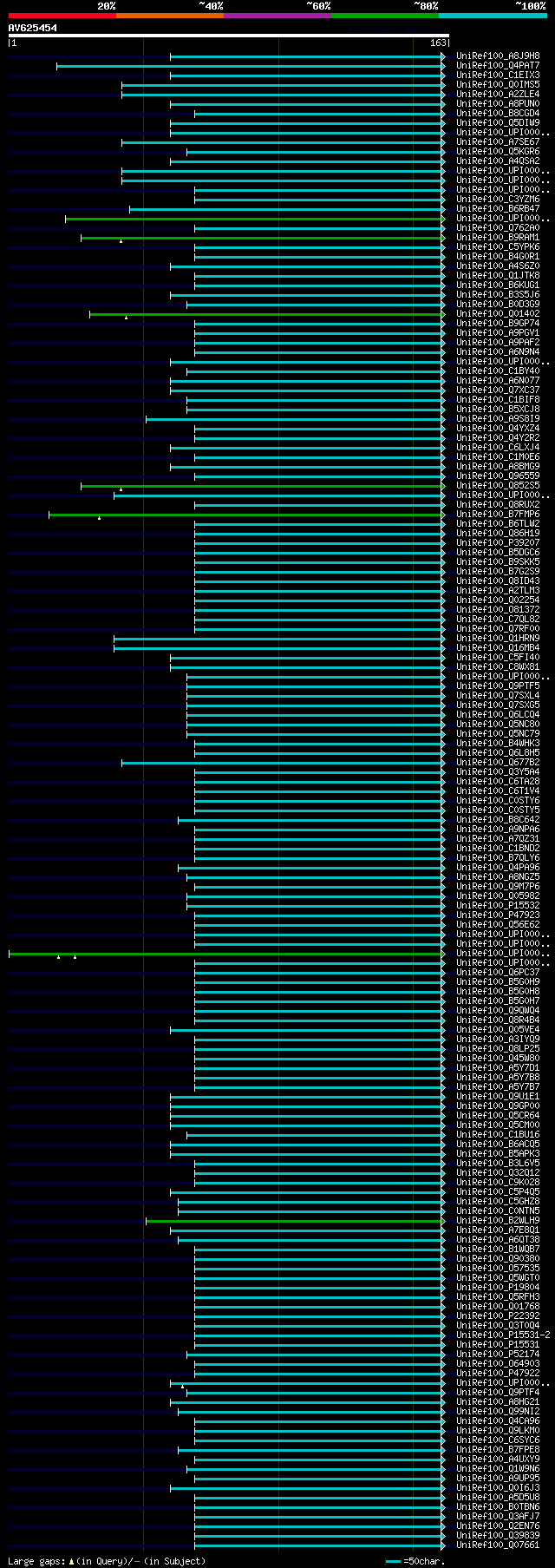555x1568 pixels.
Task: Select the UniRef100_Q8RUX2 label
Action: (498, 505)
